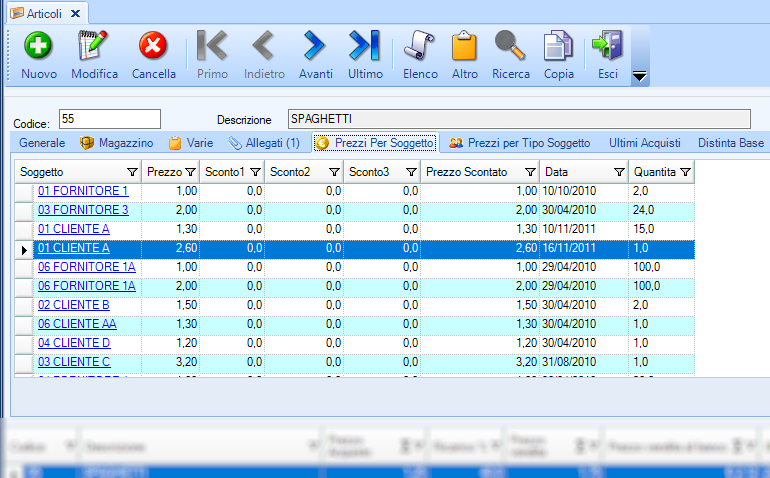Open the Prezzo column filter
770x478 pixels.
(x=190, y=172)
